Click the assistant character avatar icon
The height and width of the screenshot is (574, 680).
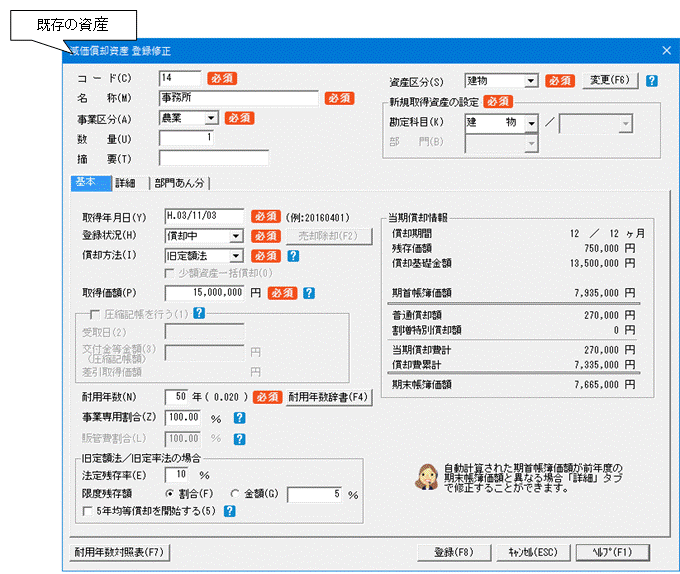[427, 477]
